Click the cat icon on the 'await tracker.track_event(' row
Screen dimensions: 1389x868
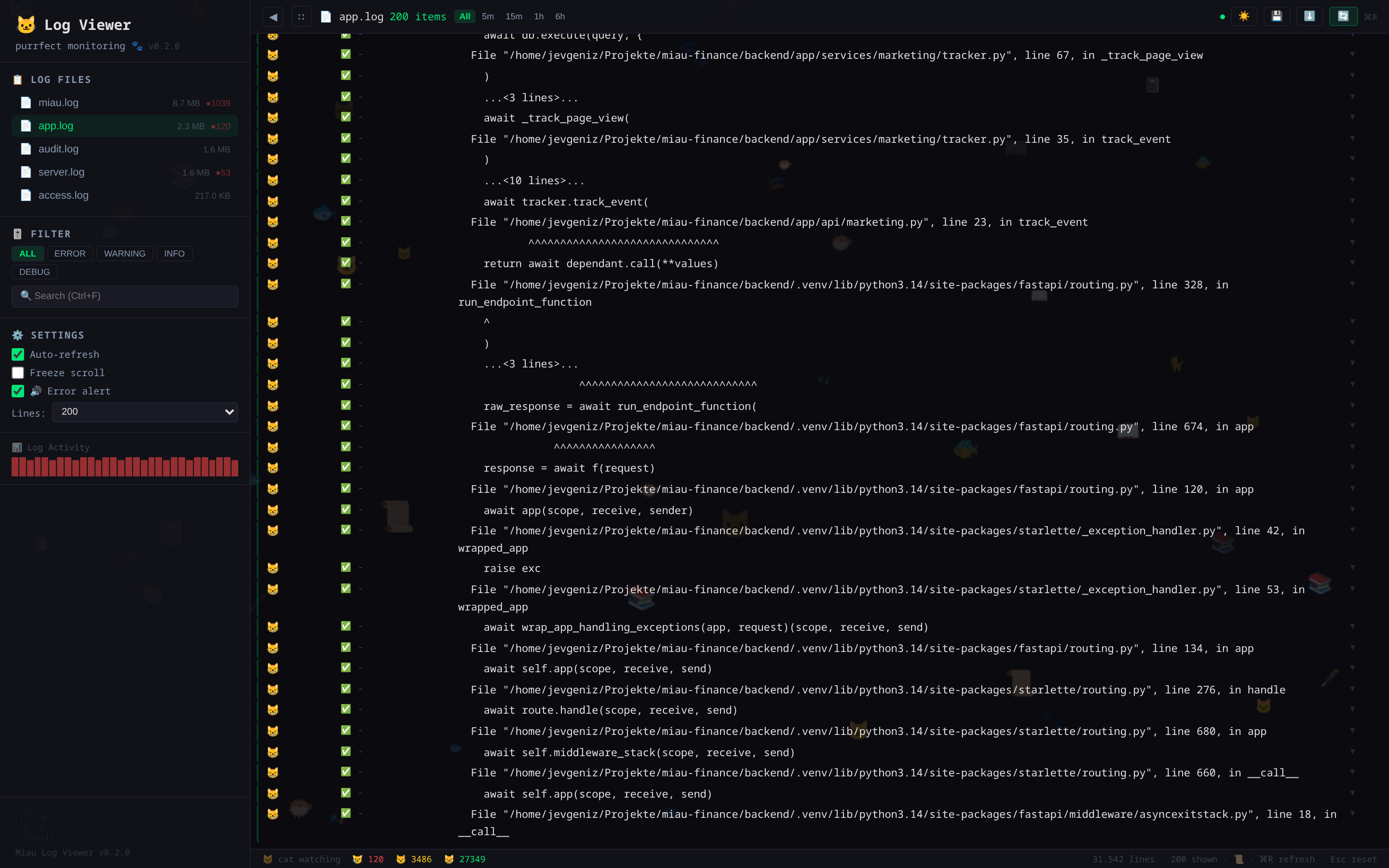click(x=272, y=202)
